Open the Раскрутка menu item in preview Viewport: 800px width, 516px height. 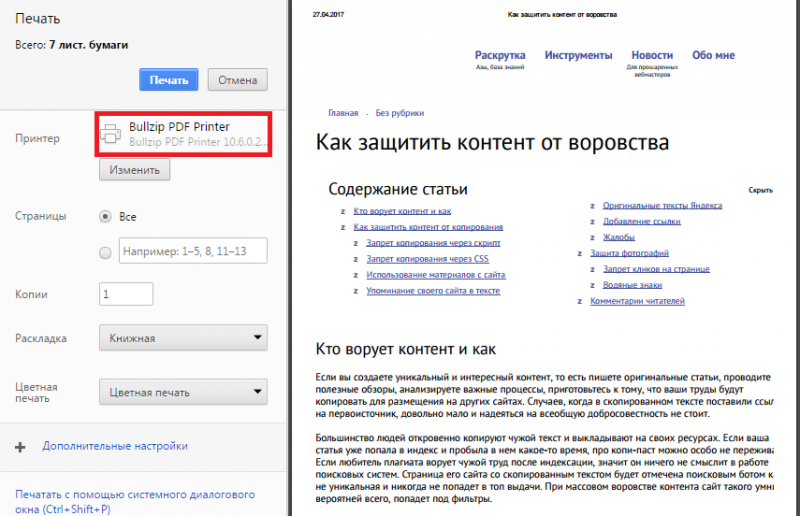tap(500, 55)
